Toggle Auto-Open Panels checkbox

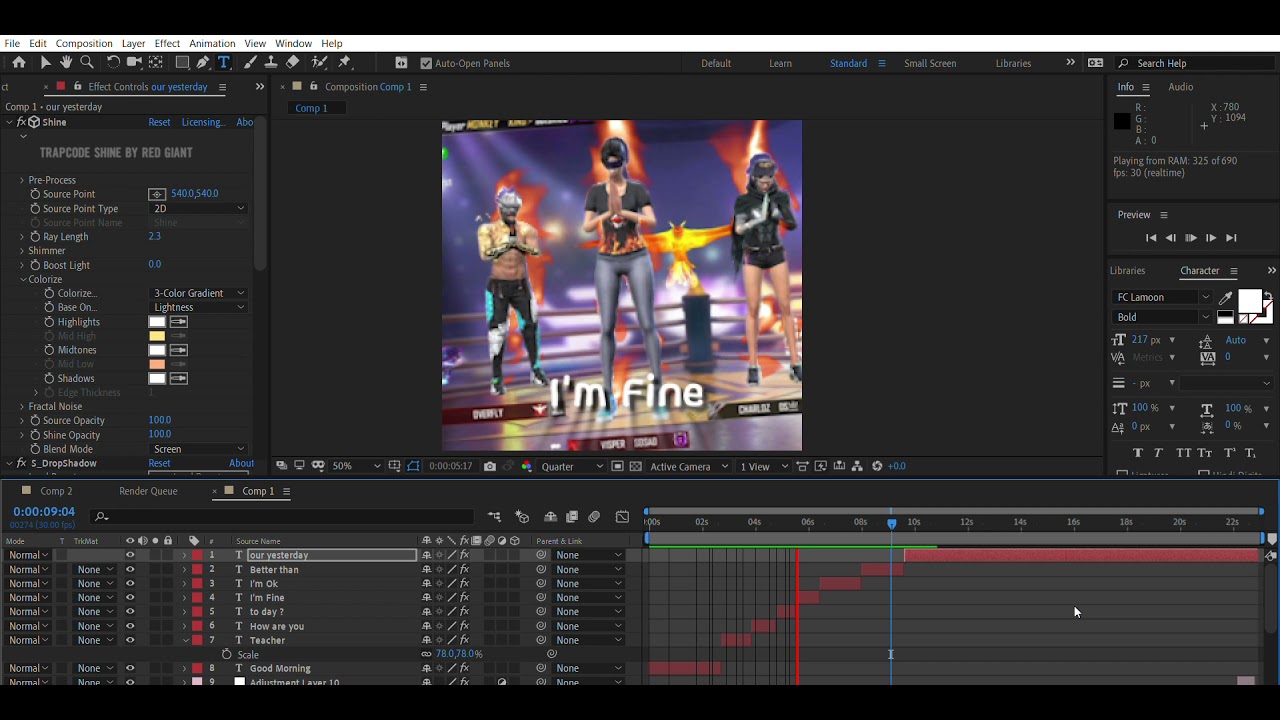pyautogui.click(x=426, y=63)
